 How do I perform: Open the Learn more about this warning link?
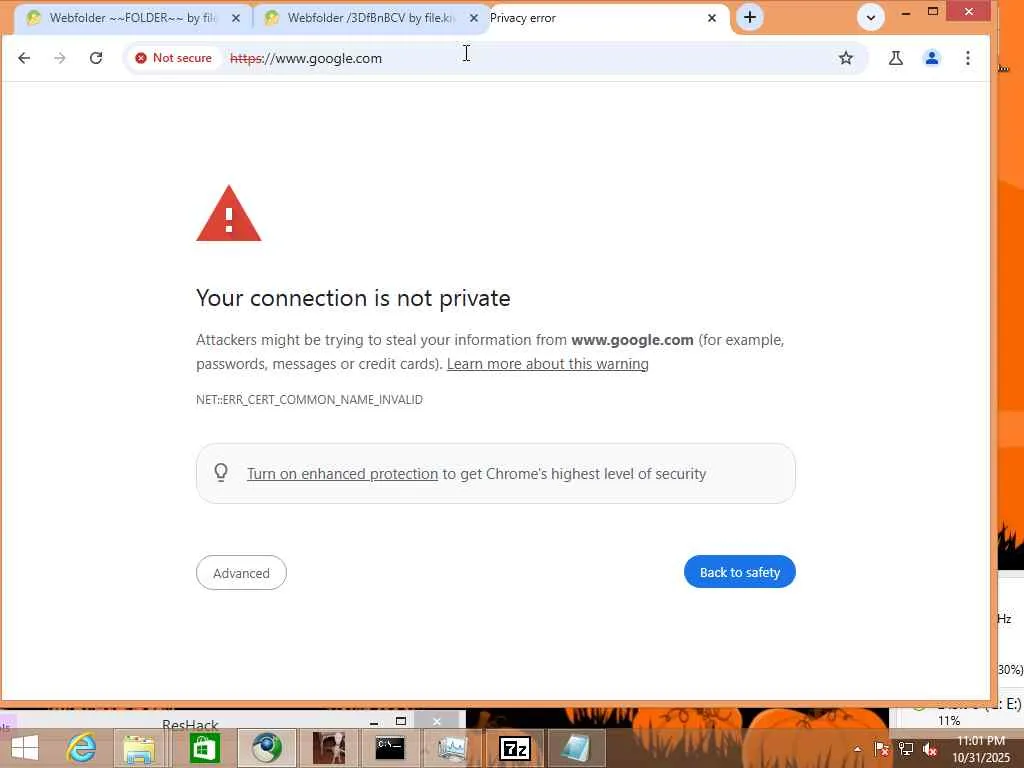tap(547, 364)
